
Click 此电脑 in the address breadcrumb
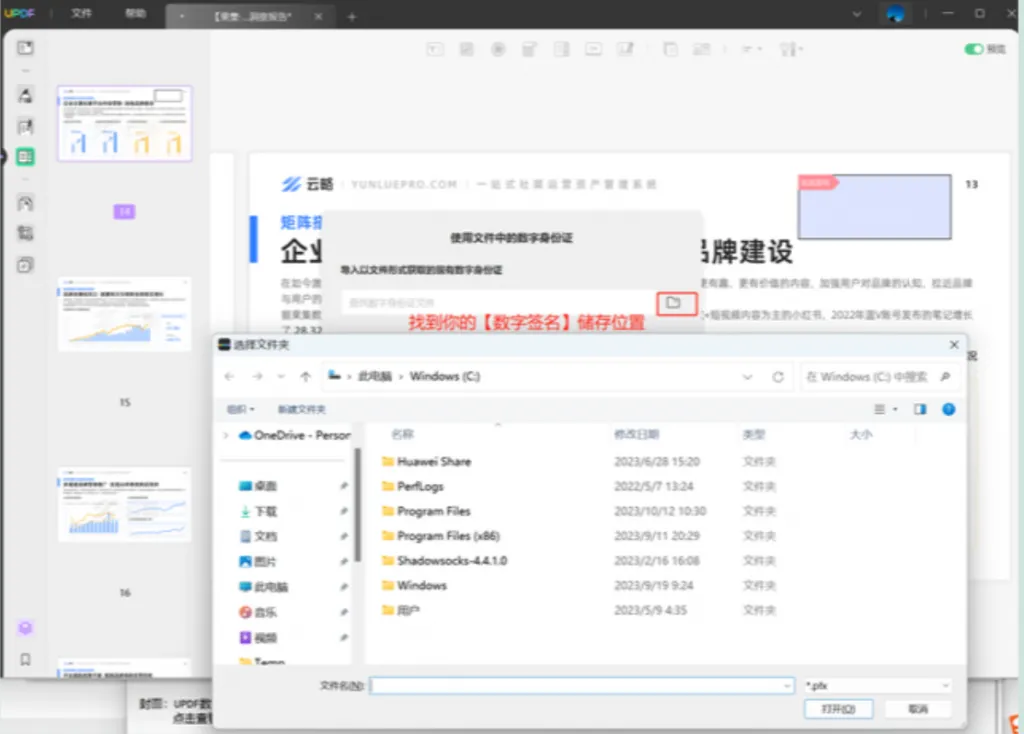pyautogui.click(x=375, y=376)
